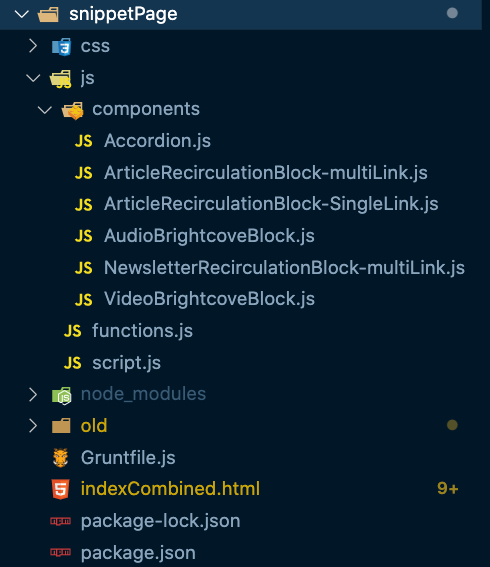
Task: Click the modified dot on the old folder
Action: click(452, 425)
